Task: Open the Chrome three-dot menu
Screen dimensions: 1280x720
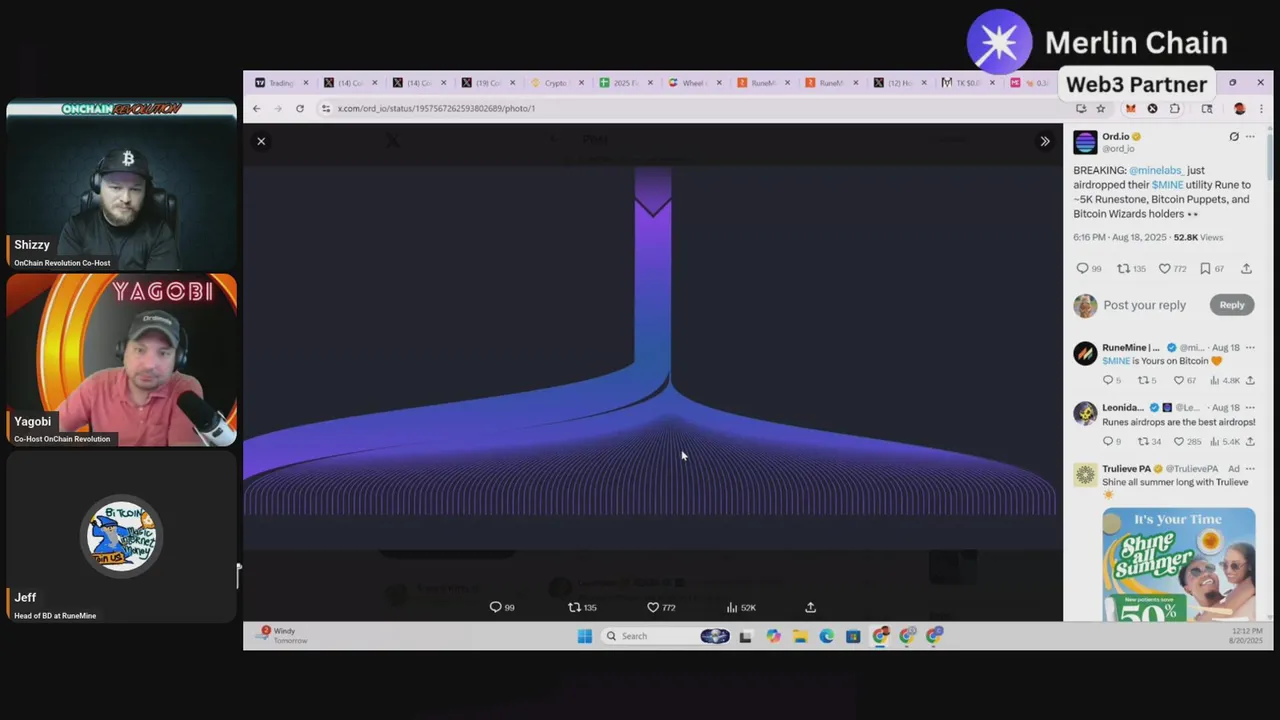Action: click(1261, 108)
